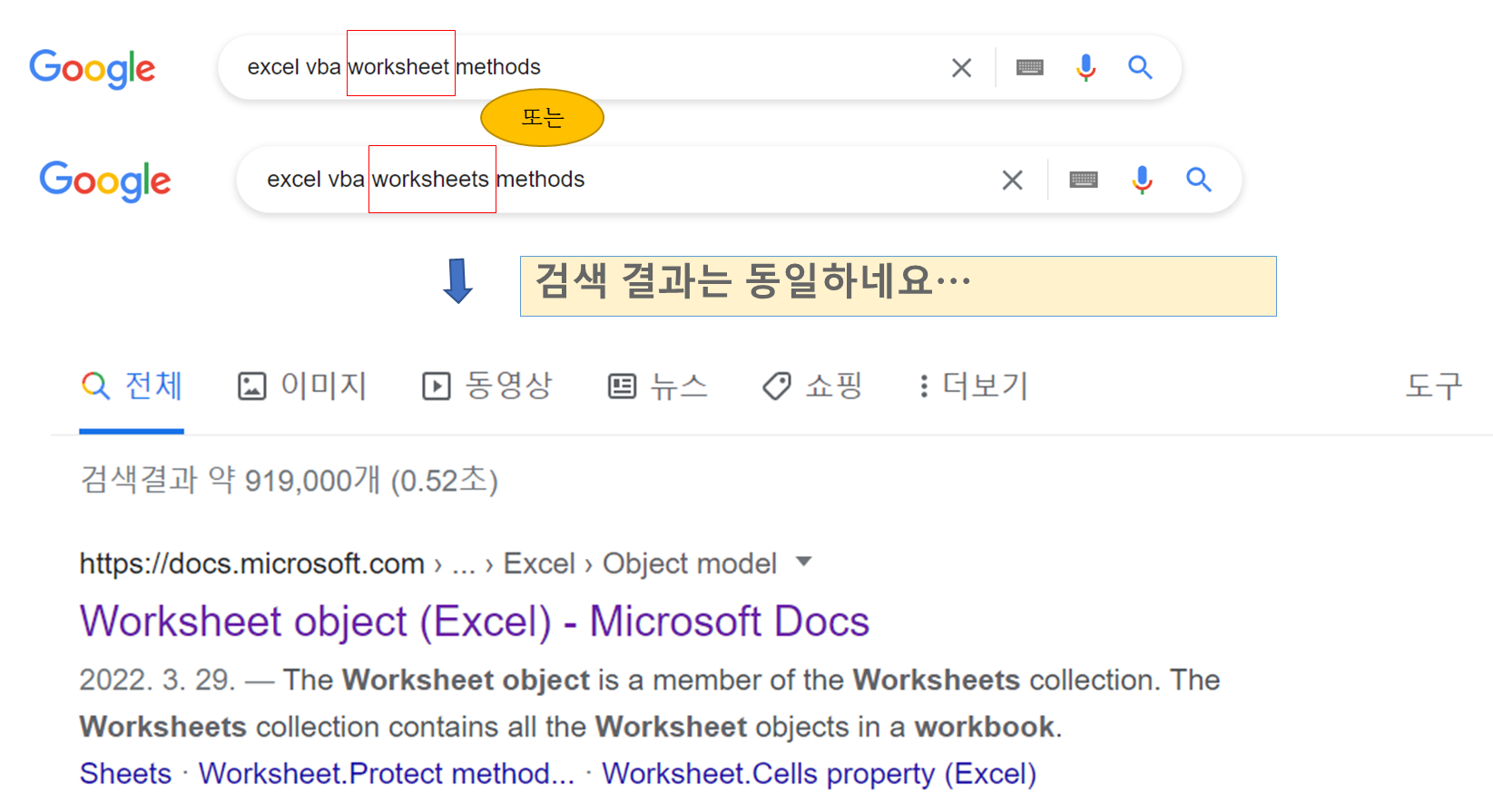This screenshot has height=812, width=1493.
Task: Open the 더보기 (More) menu
Action: coord(972,386)
